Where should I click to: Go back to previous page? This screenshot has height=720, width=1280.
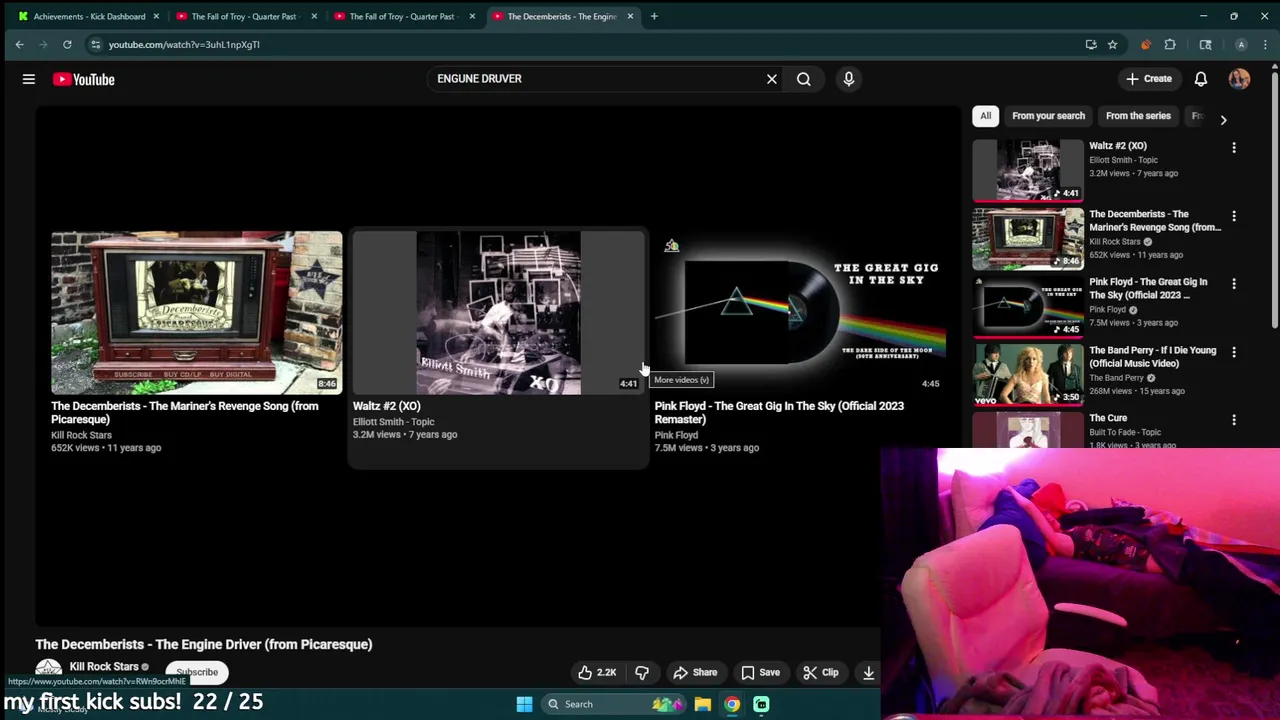[x=19, y=44]
